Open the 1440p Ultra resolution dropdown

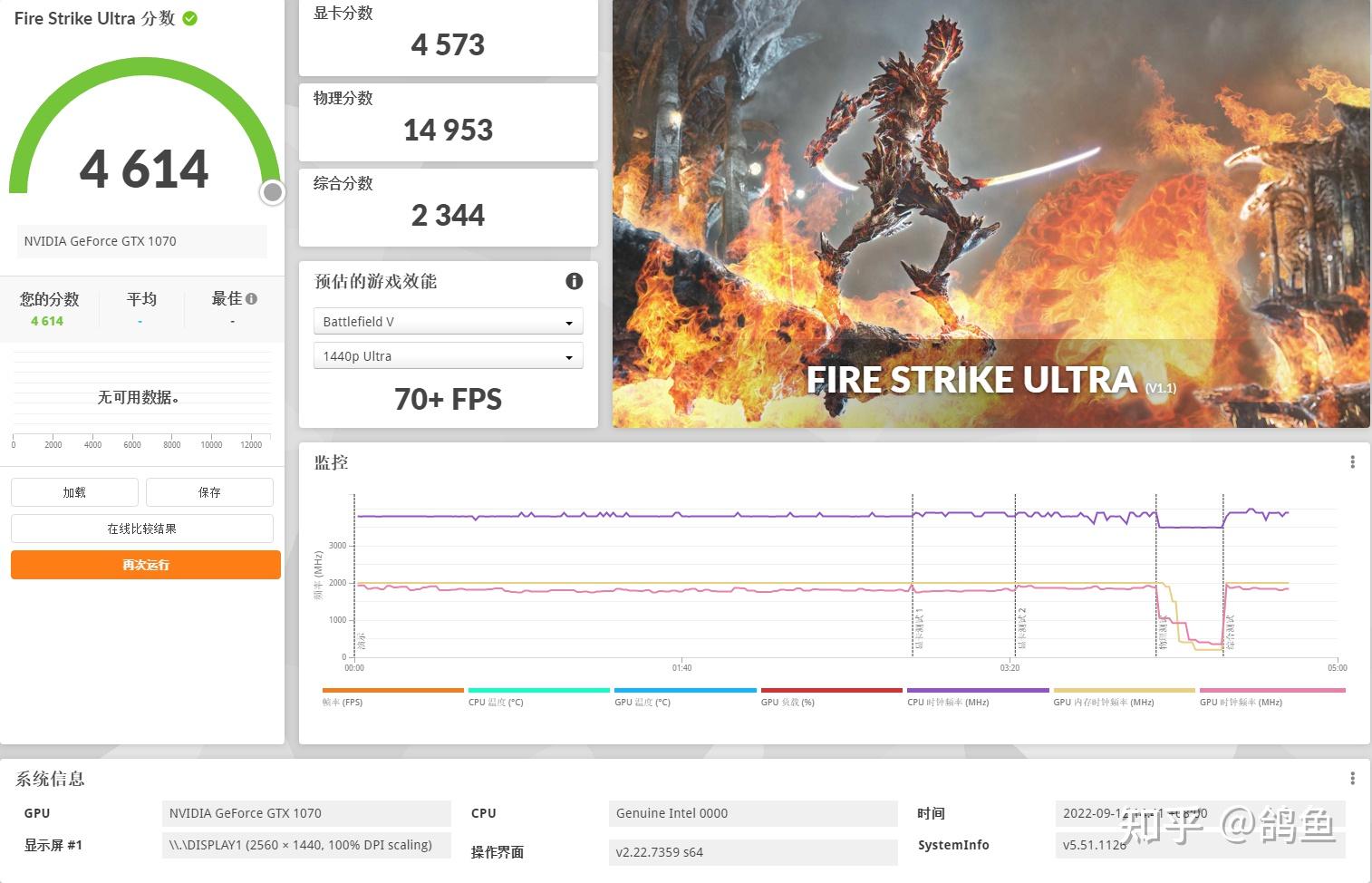[x=449, y=356]
